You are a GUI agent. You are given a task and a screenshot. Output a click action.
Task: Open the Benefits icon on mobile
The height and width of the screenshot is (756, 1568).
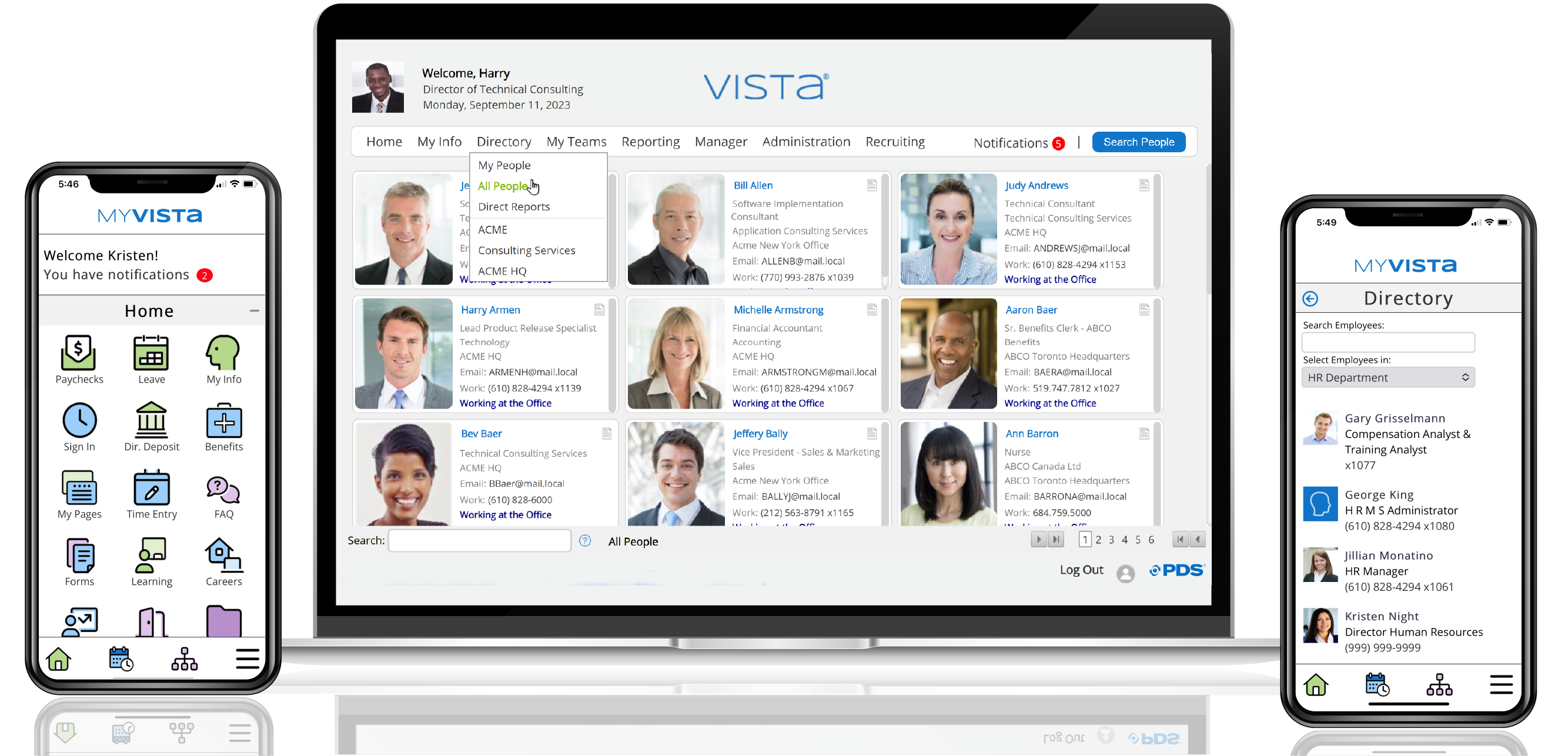pyautogui.click(x=223, y=420)
